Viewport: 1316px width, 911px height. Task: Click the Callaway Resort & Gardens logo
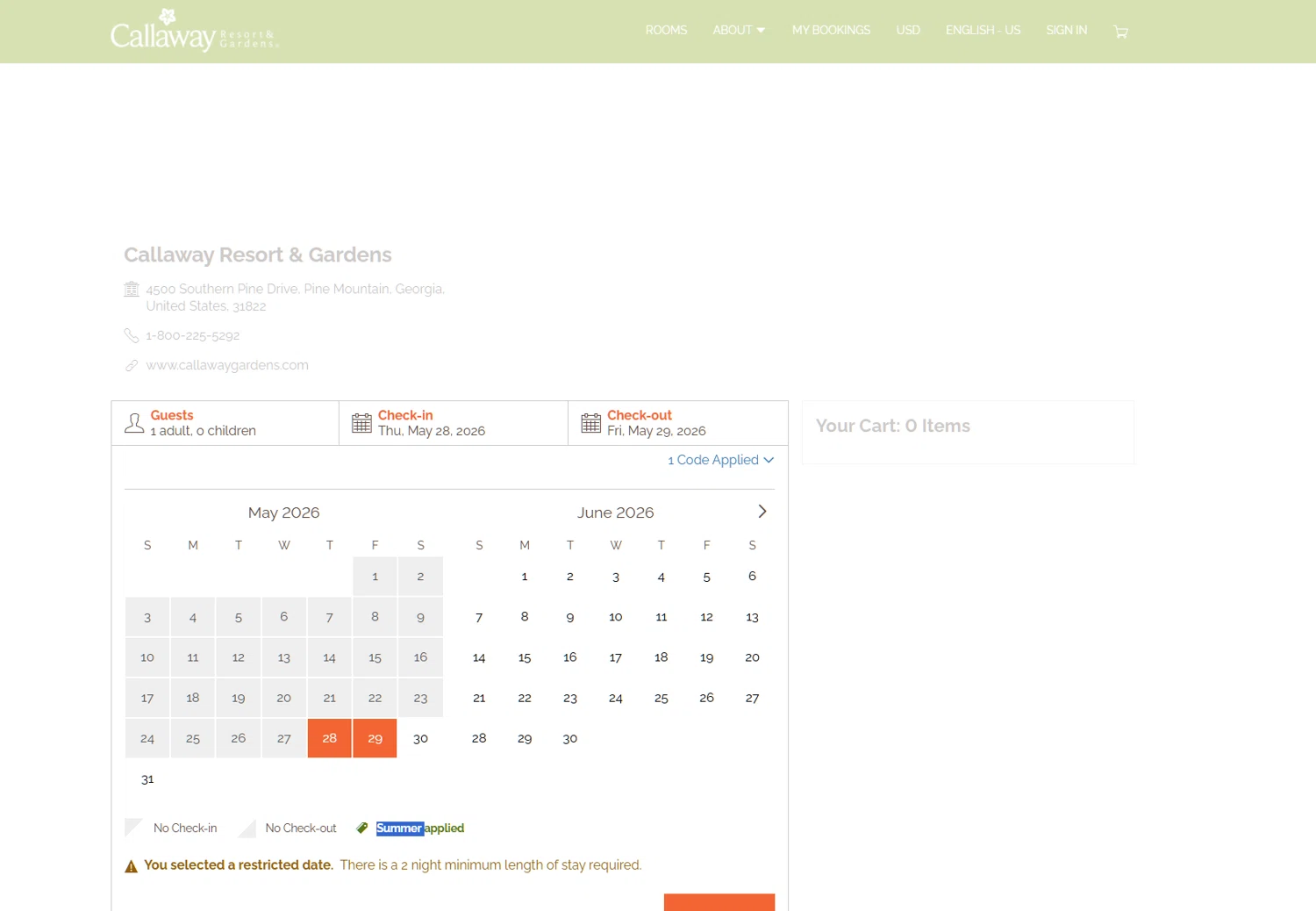pyautogui.click(x=194, y=31)
